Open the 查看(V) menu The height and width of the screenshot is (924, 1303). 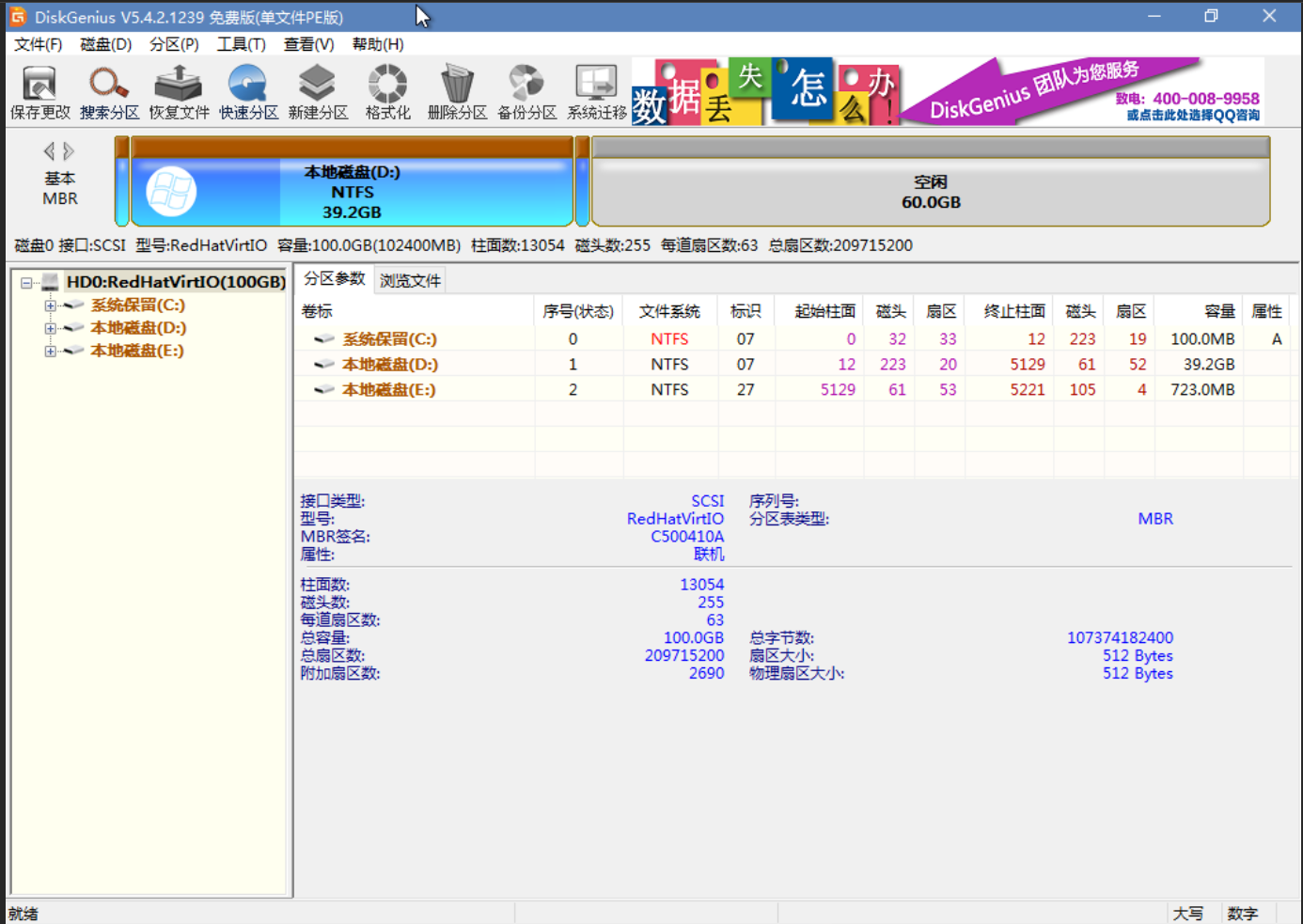point(309,44)
